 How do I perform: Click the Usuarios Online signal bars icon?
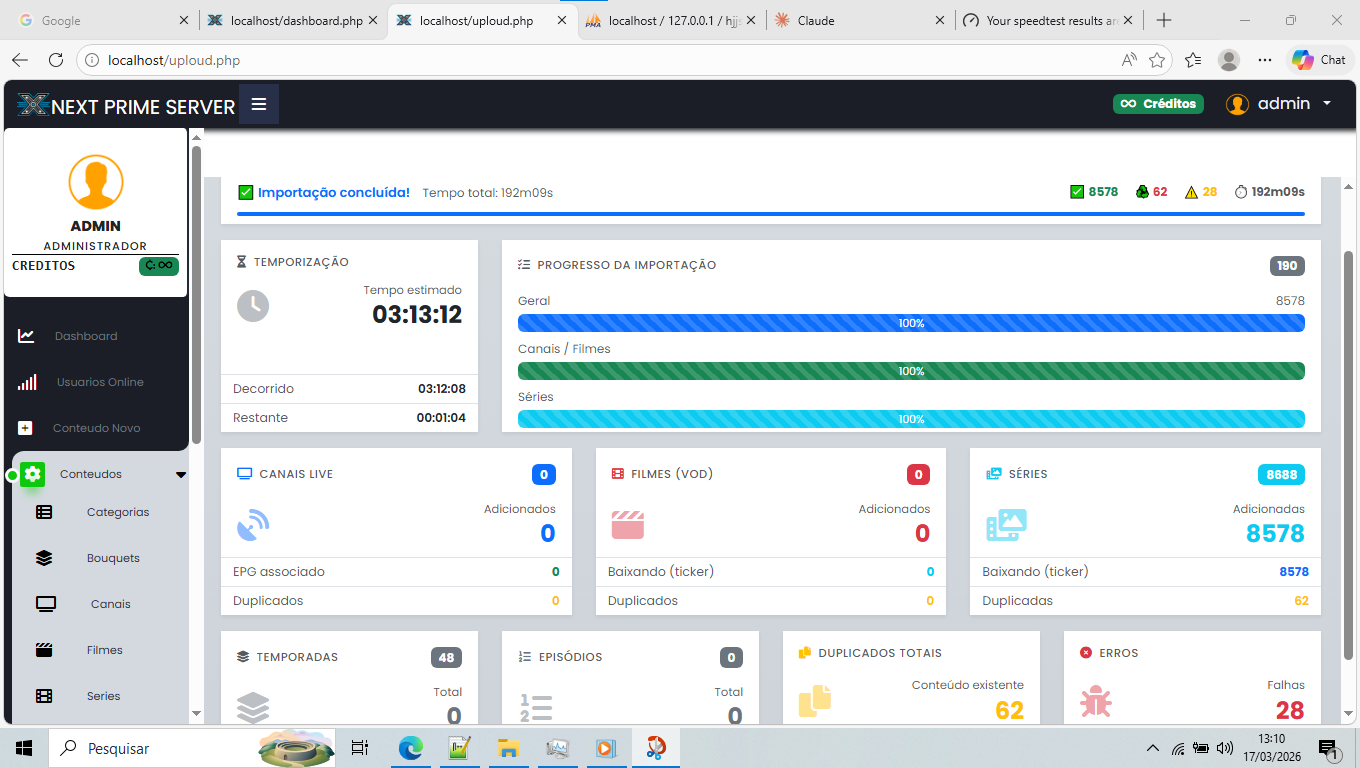tap(27, 382)
